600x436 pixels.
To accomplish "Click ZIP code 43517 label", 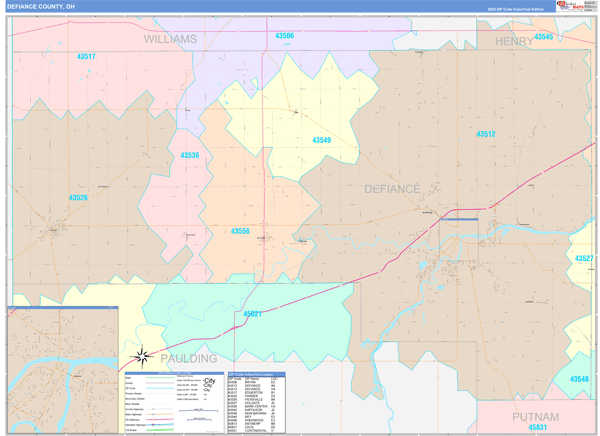I will click(86, 57).
